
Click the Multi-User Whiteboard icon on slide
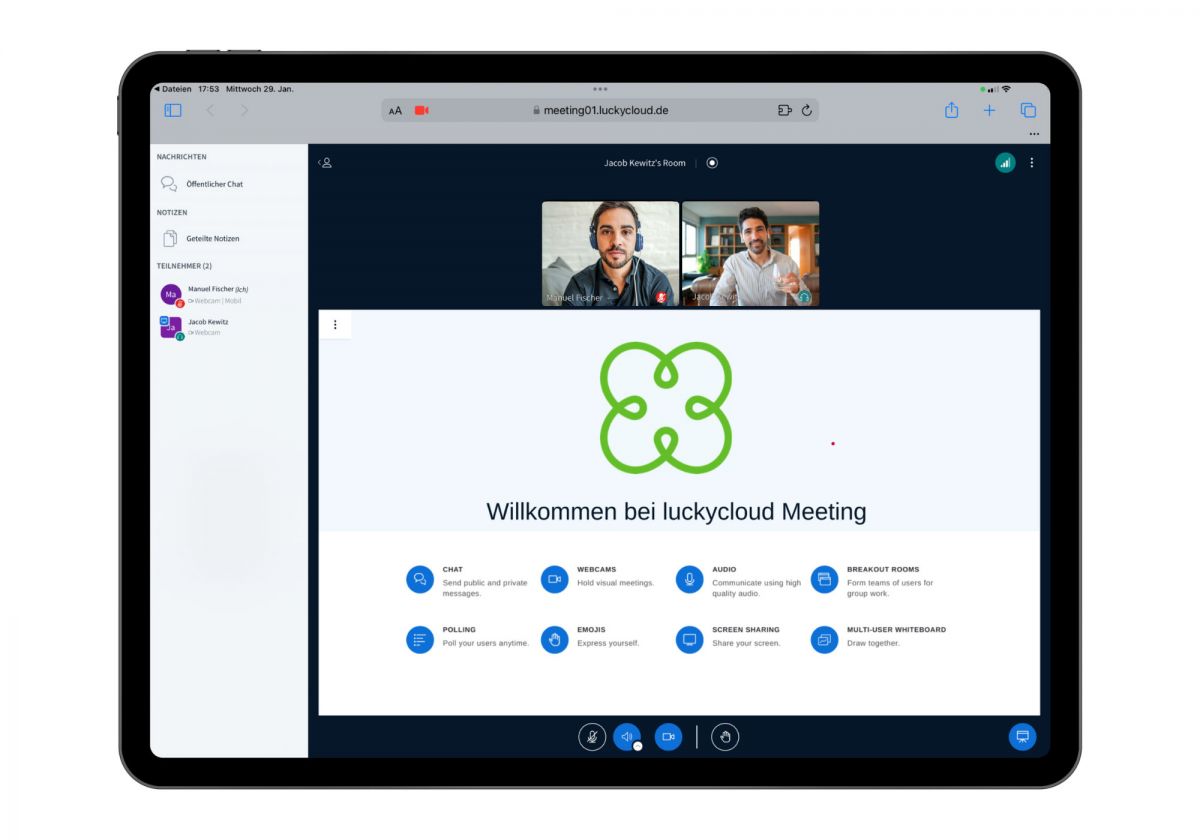tap(824, 640)
